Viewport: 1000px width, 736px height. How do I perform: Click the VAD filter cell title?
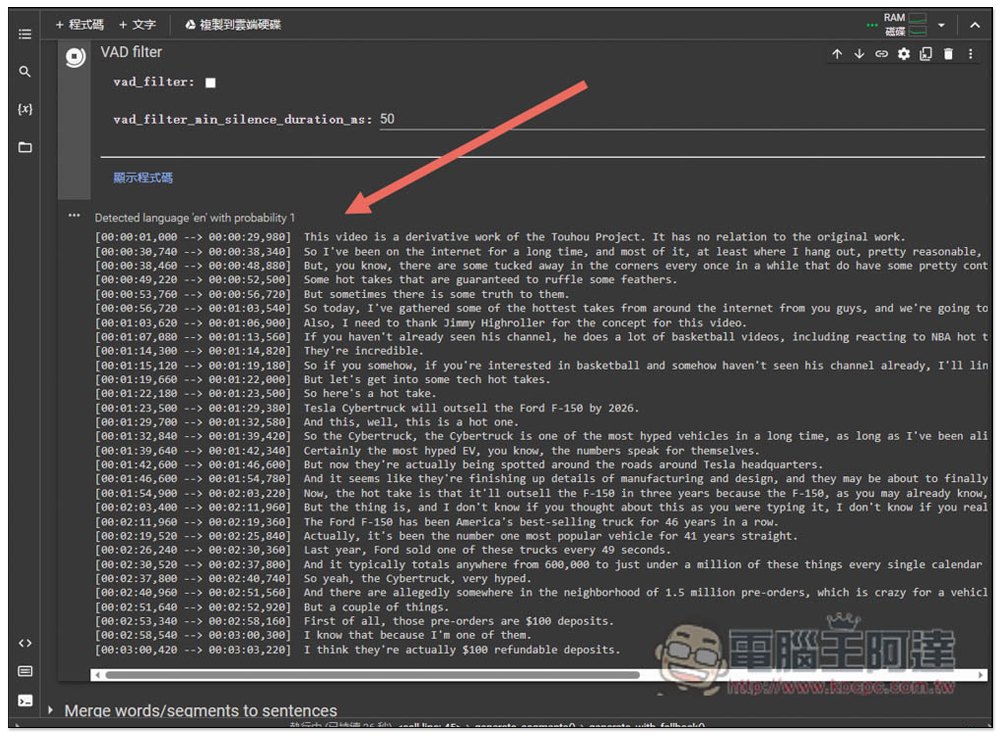click(x=131, y=52)
